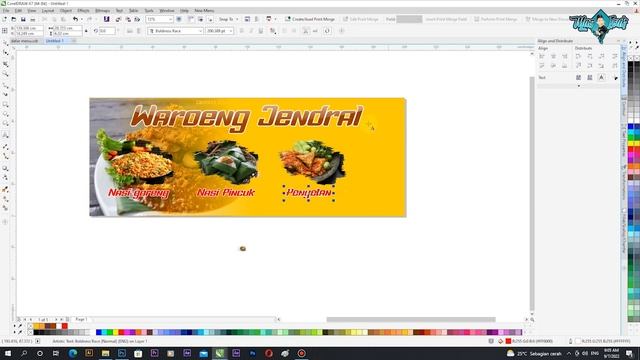Click the Nasi goreng text on canvas
The height and width of the screenshot is (360, 640).
[x=139, y=193]
